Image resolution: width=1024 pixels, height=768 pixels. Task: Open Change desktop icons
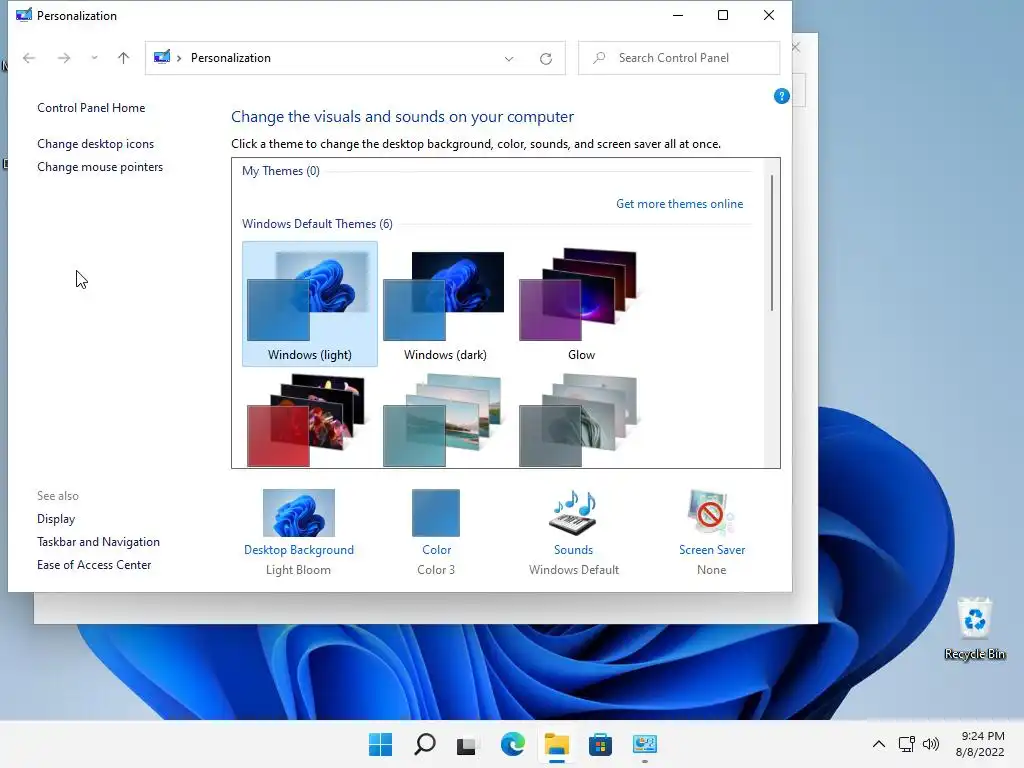(95, 144)
